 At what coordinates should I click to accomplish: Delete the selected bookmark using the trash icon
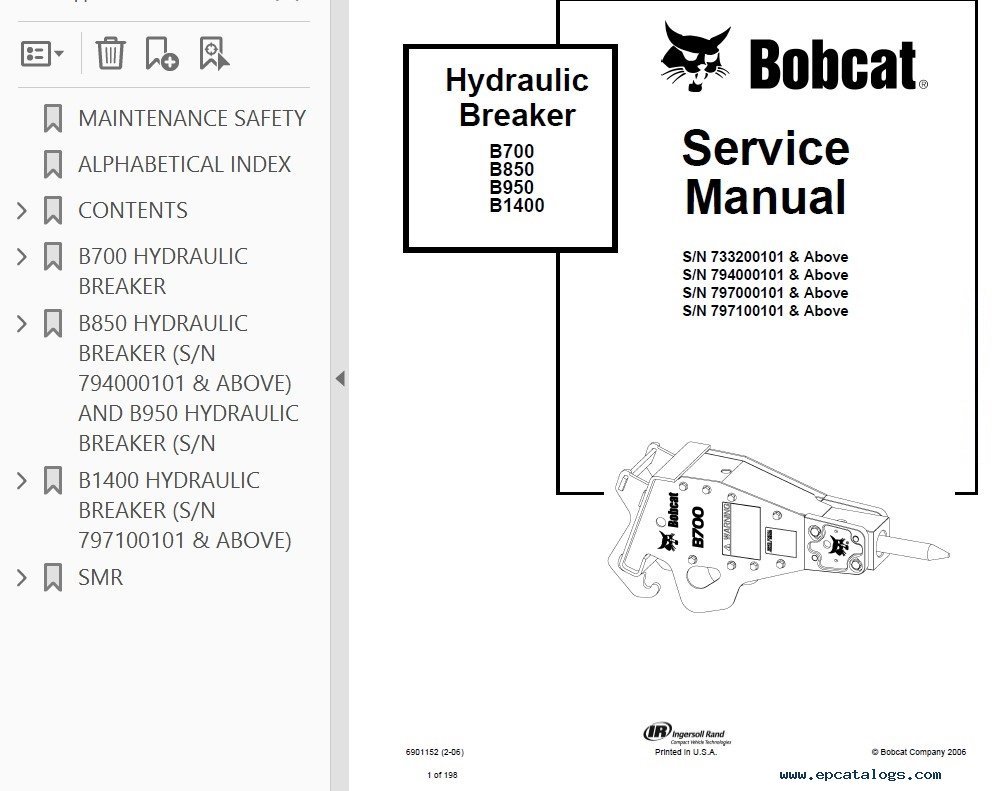pos(111,53)
